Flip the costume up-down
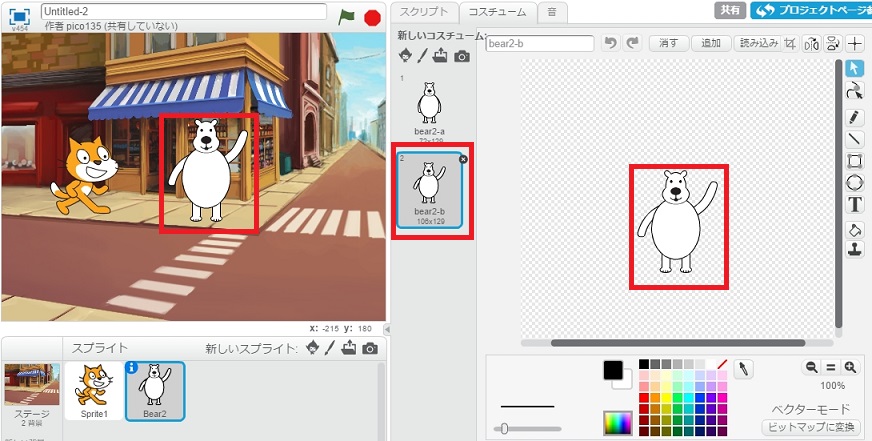The image size is (872, 441). (833, 43)
